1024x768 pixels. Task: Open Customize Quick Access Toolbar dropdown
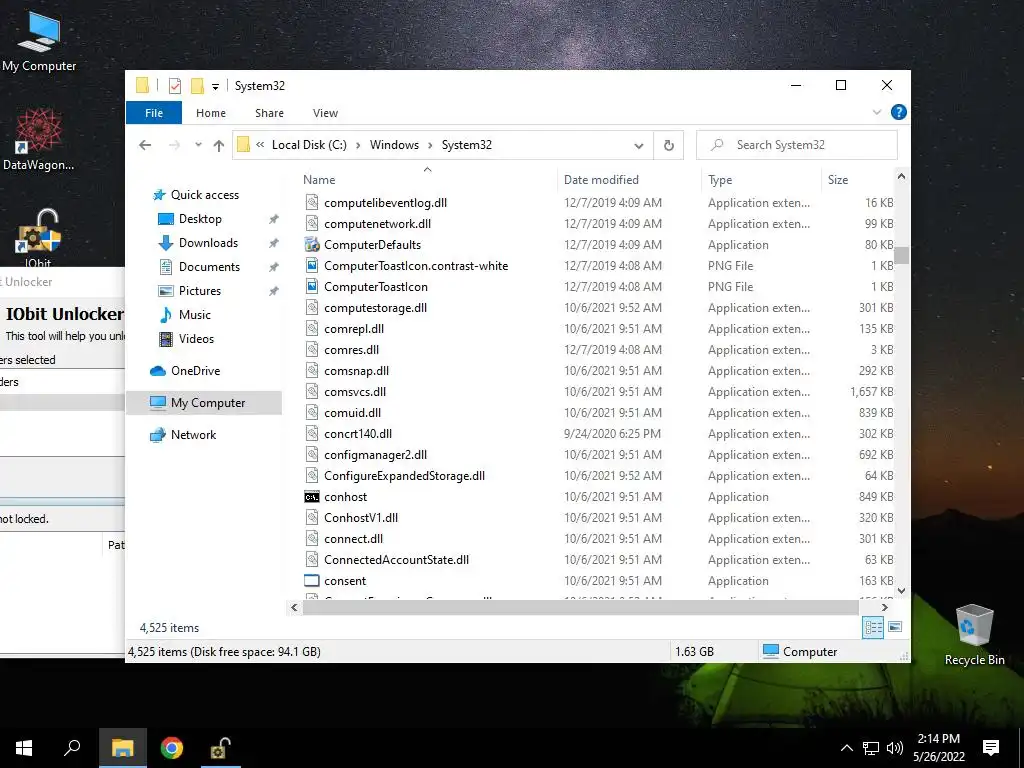pos(215,86)
